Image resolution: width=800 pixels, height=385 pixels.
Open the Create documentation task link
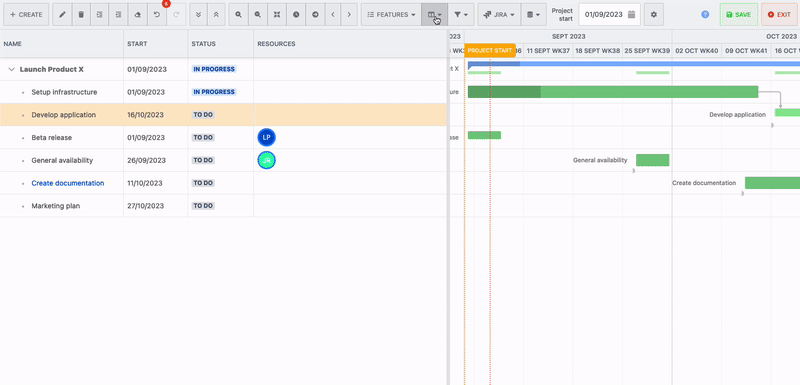point(68,183)
